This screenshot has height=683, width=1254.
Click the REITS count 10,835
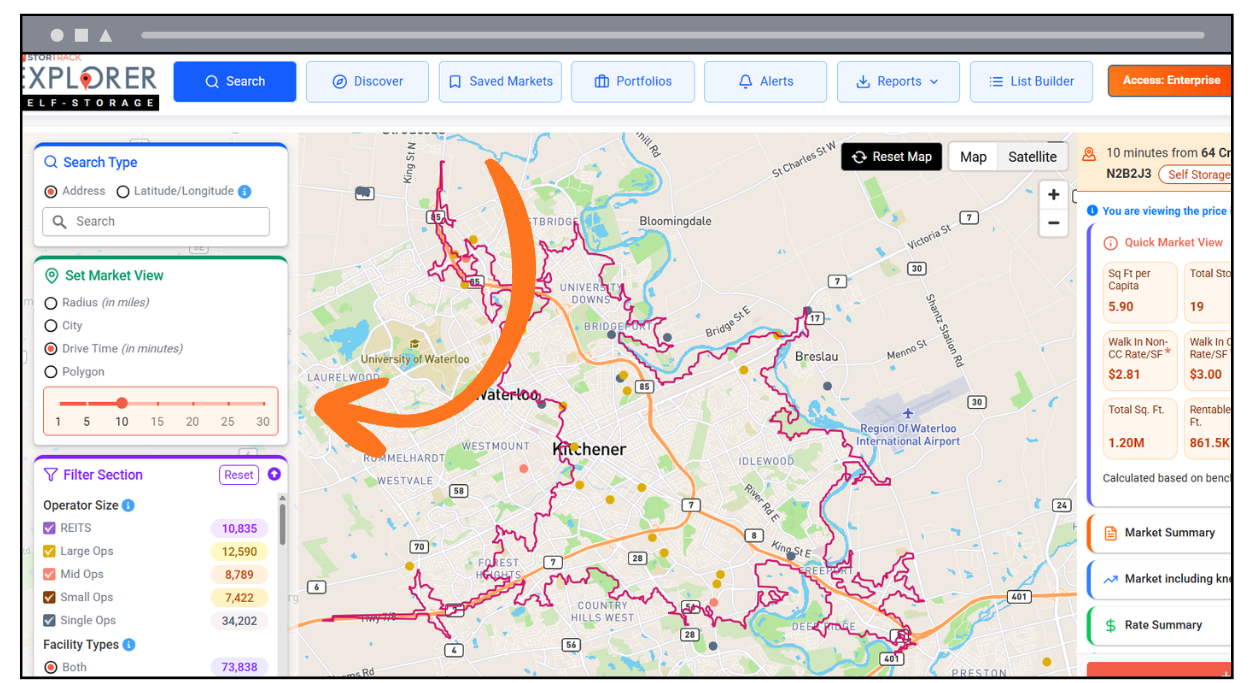(x=239, y=528)
